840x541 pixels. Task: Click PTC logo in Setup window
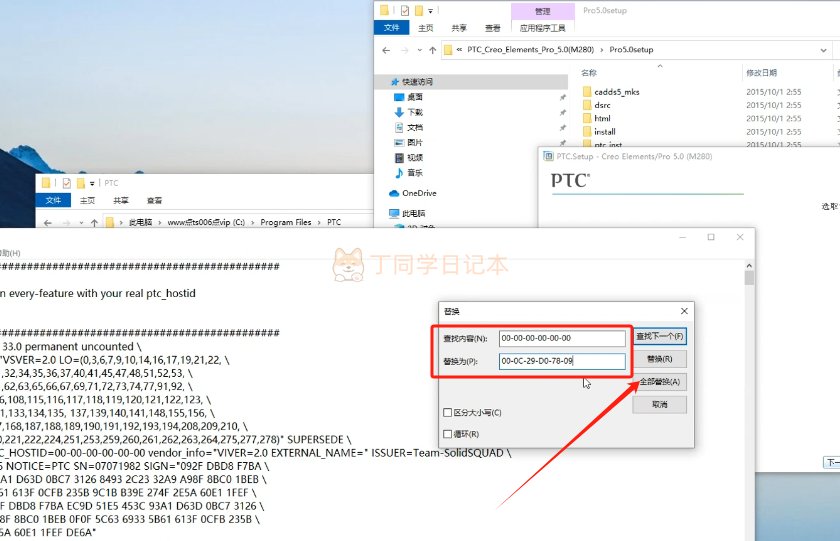pyautogui.click(x=570, y=181)
